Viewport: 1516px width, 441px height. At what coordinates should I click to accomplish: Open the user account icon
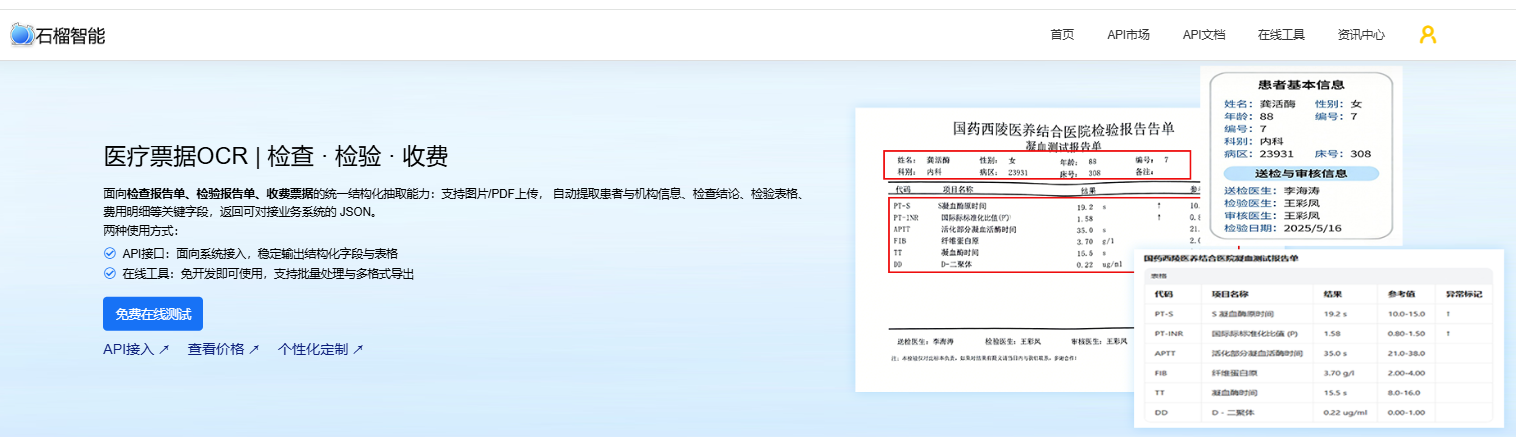point(1428,35)
